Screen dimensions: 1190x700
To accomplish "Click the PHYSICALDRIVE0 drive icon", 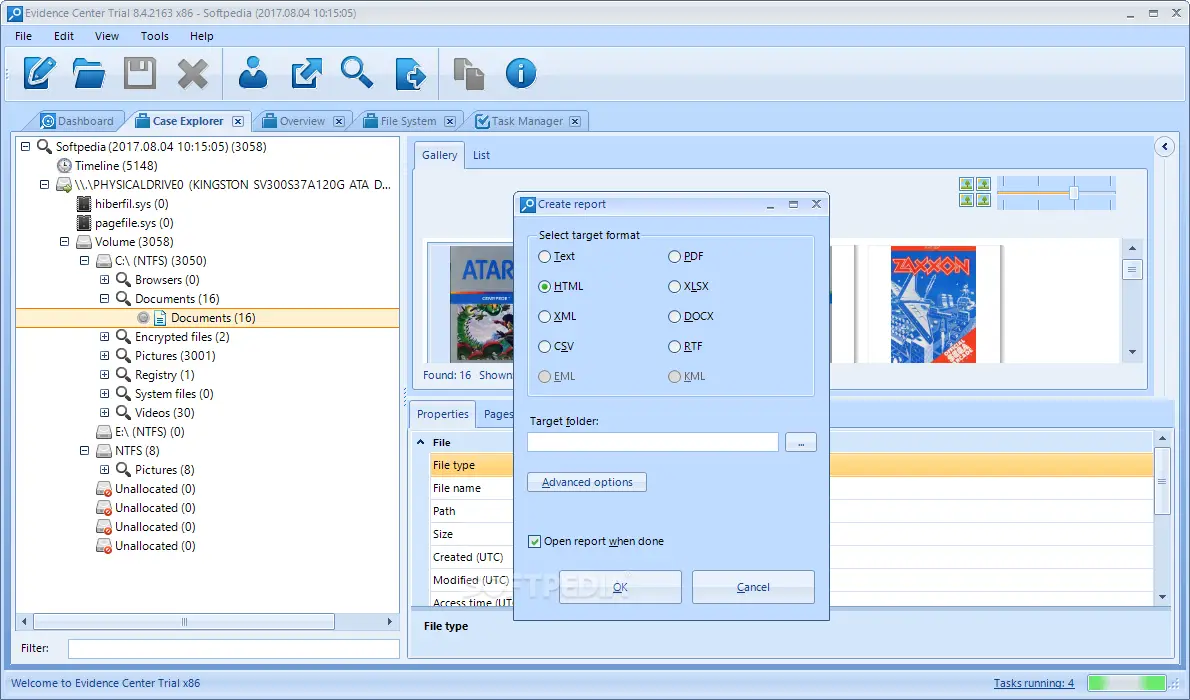I will point(64,184).
